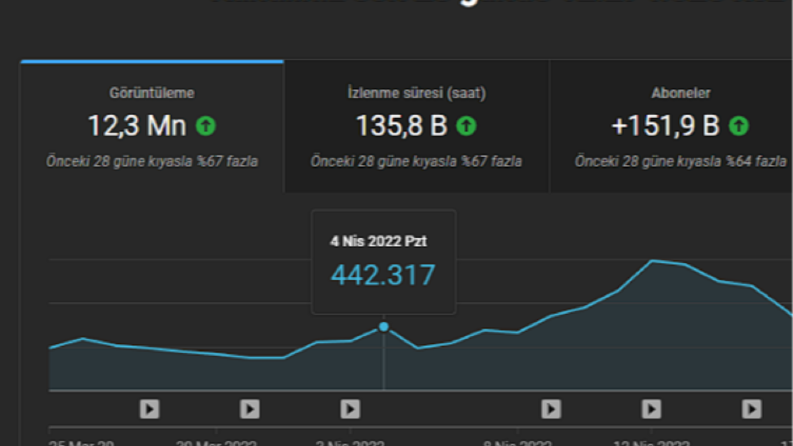Image resolution: width=793 pixels, height=446 pixels.
Task: Click the +151,9 B subscribers total
Action: (666, 126)
